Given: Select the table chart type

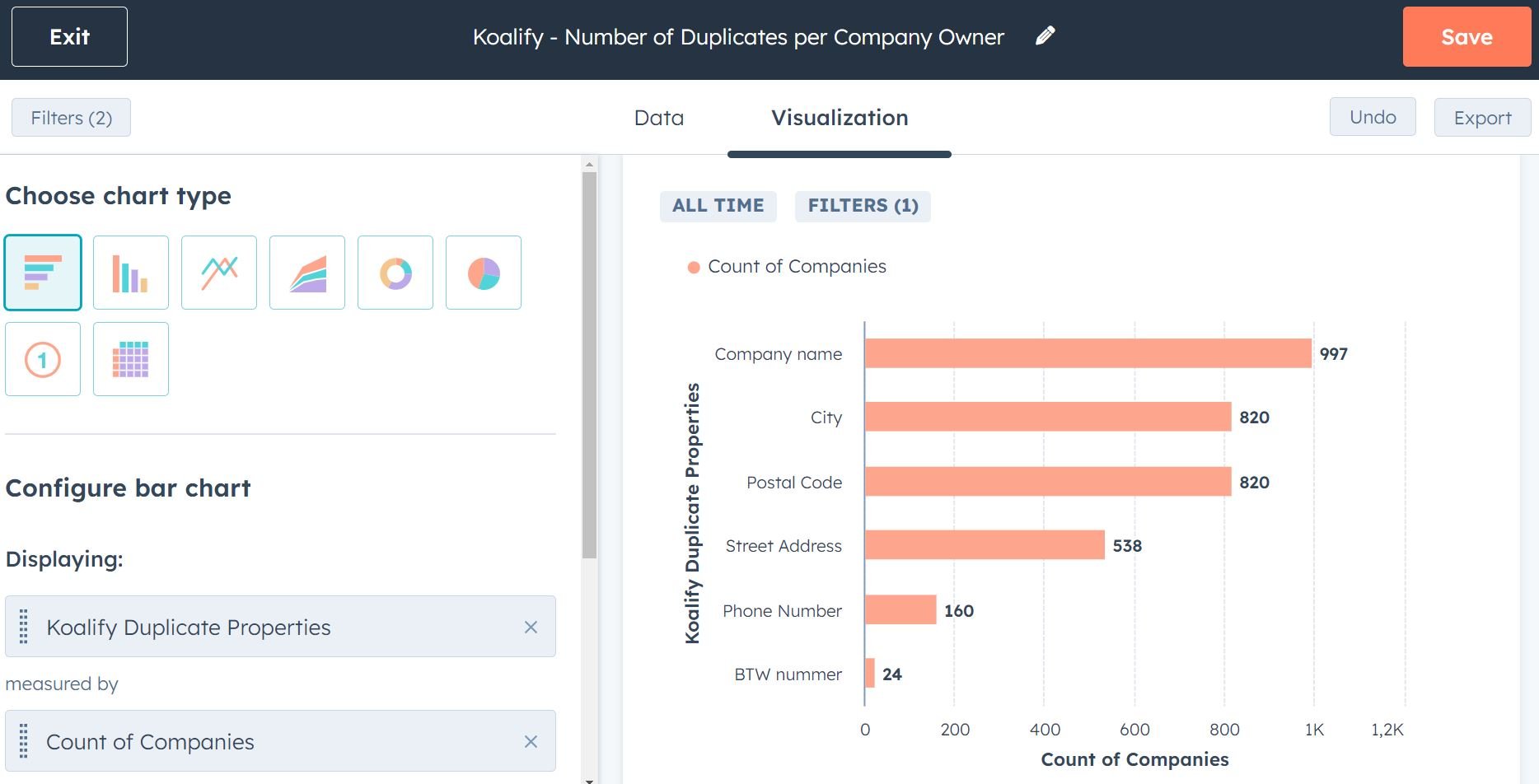Looking at the screenshot, I should 131,358.
